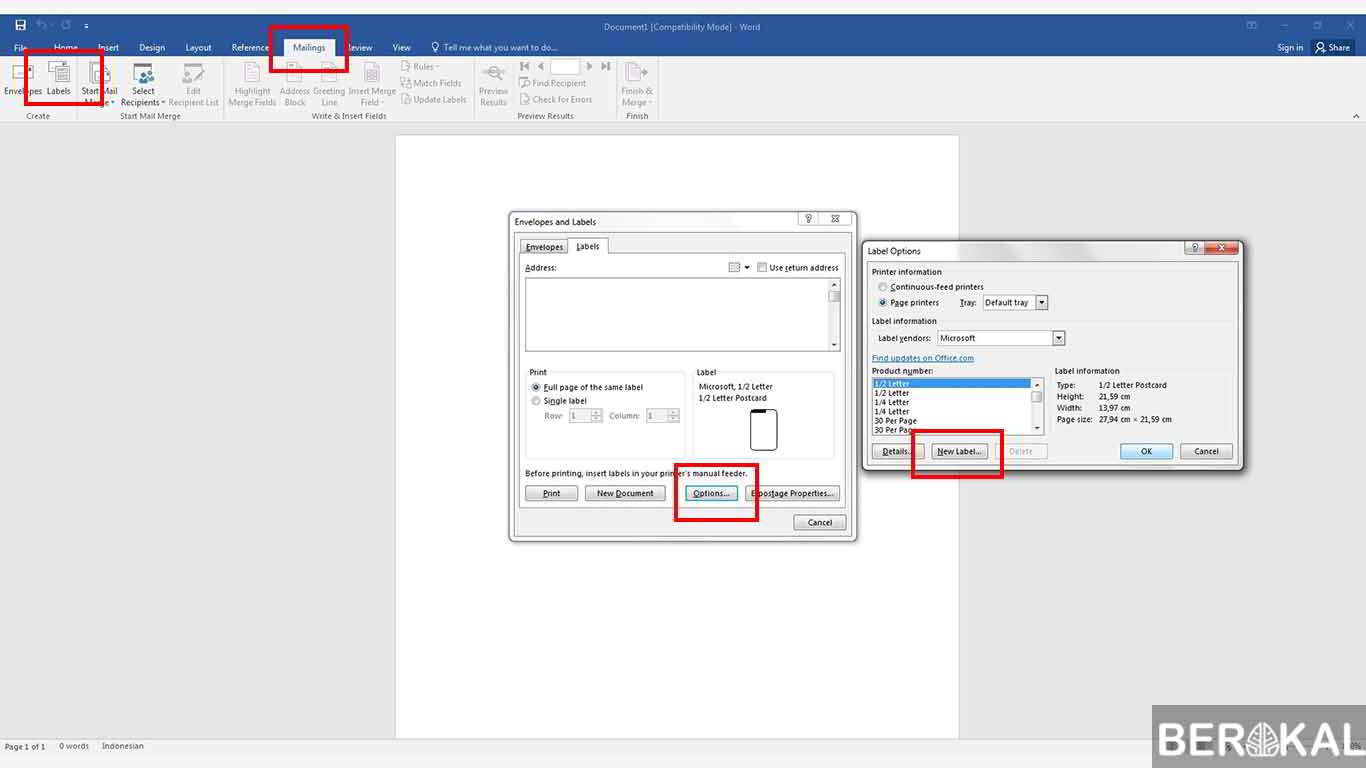This screenshot has width=1366, height=768.
Task: Open the File tab
Action: coord(20,47)
